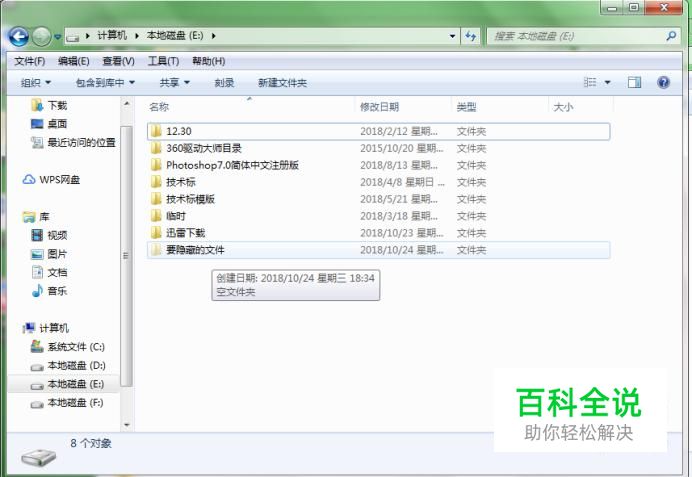Click the magnifier search icon
692x477 pixels.
point(671,36)
